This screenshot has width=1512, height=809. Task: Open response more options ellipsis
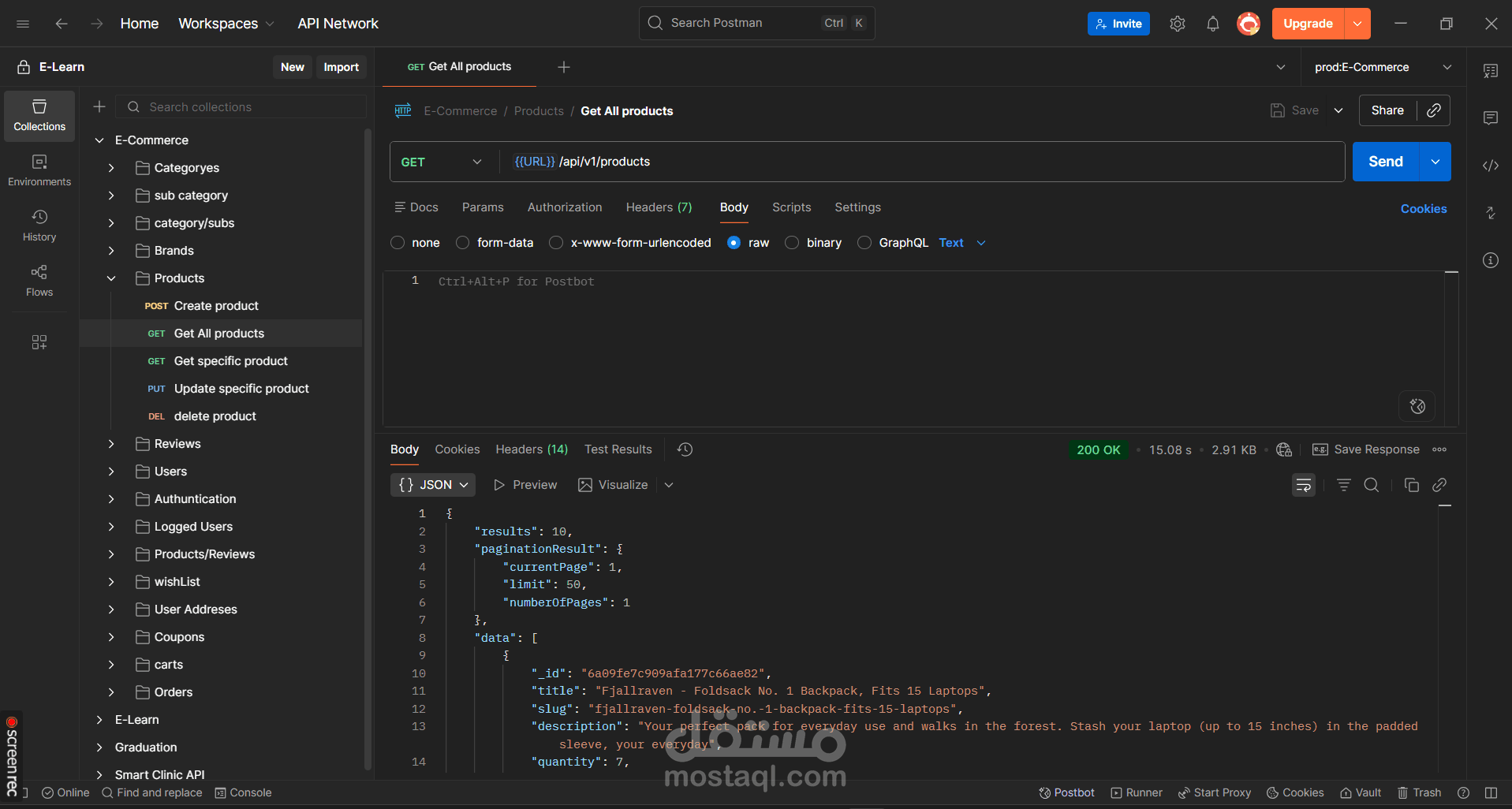tap(1439, 449)
